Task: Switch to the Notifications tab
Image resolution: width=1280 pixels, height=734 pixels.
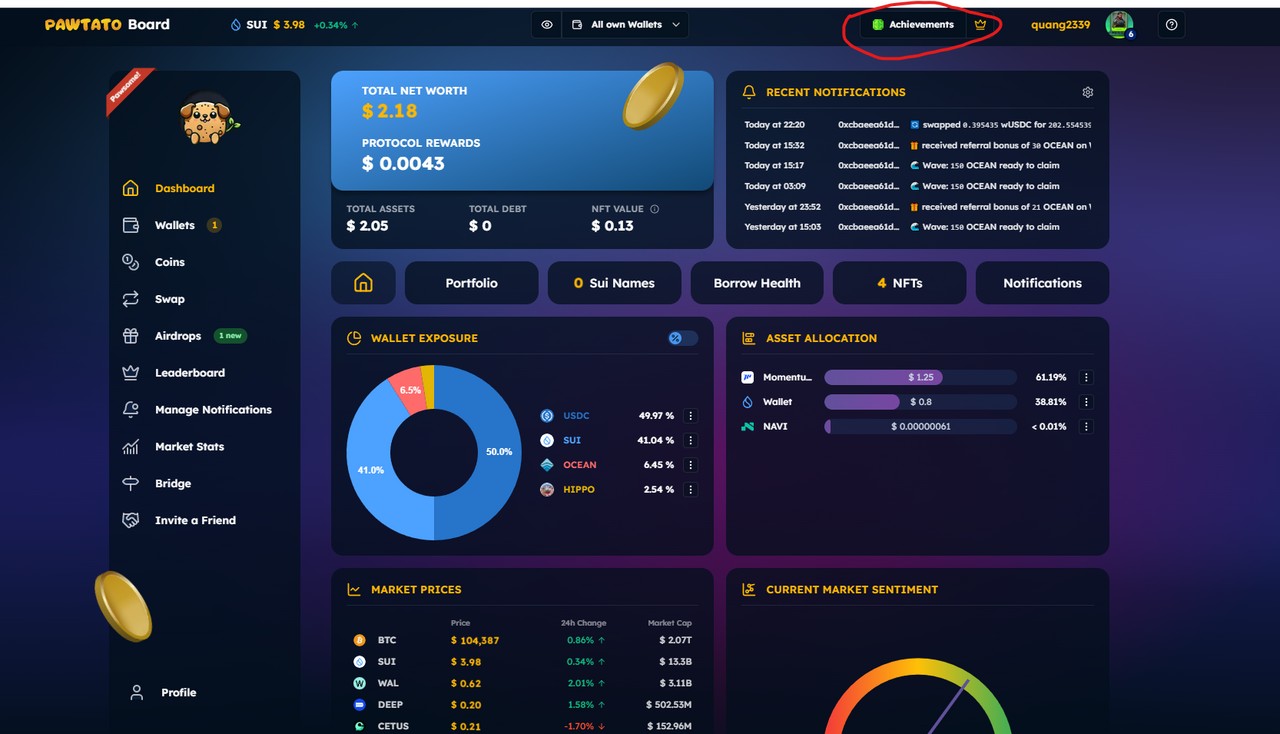Action: click(1042, 283)
